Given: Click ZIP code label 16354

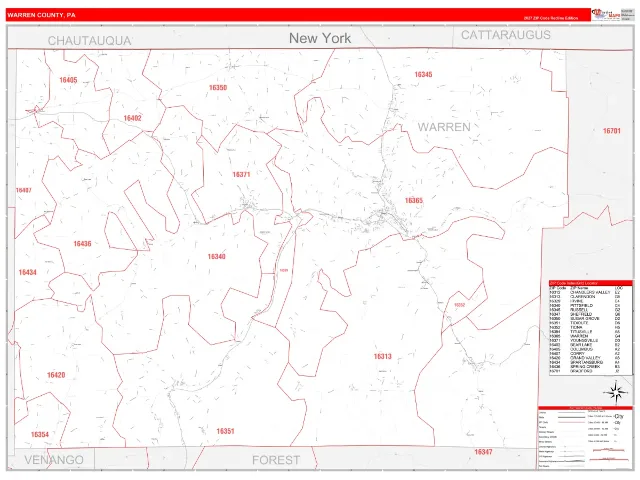Looking at the screenshot, I should [40, 434].
